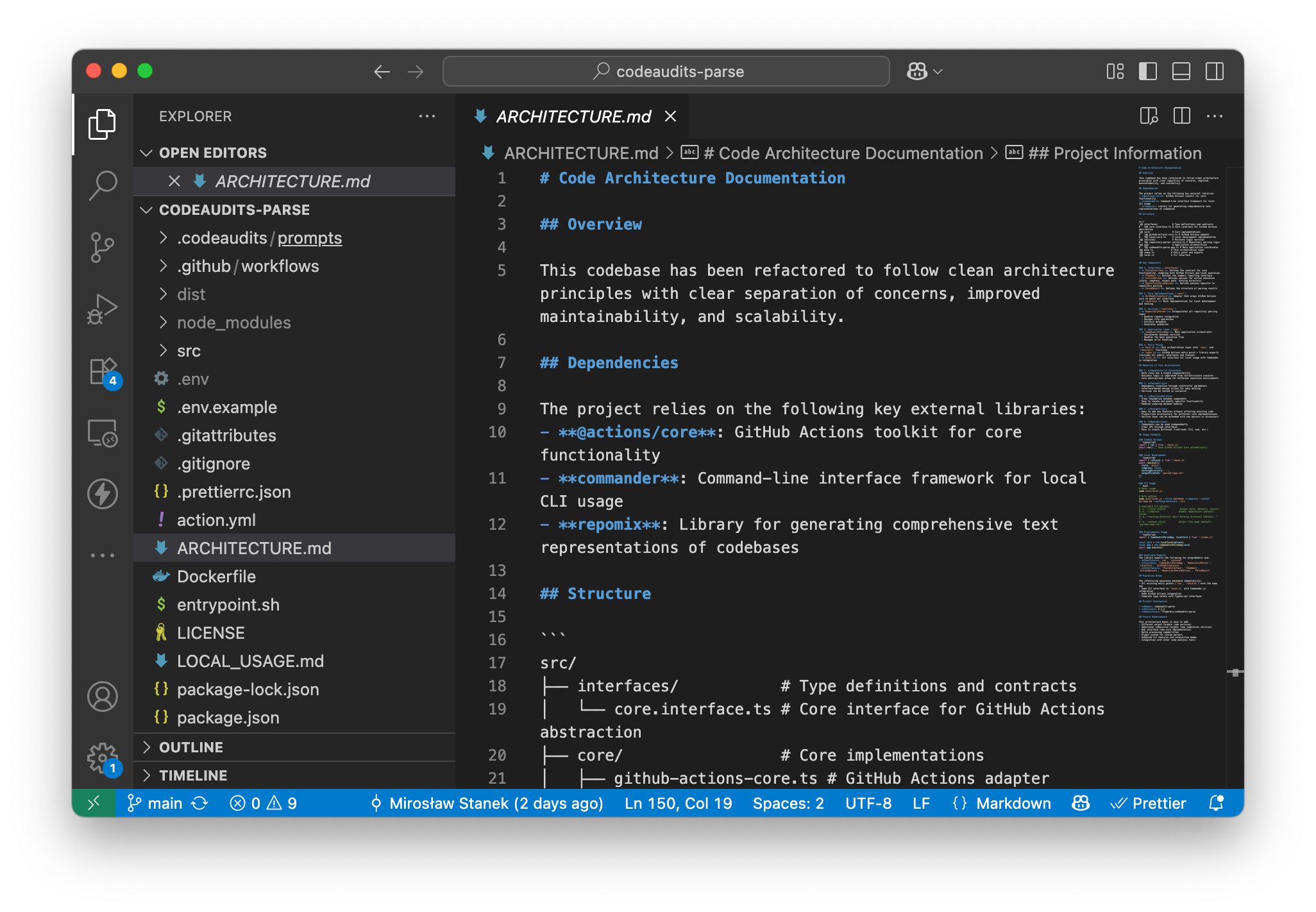Open the Run and Debug view
1316x912 pixels.
(x=103, y=309)
